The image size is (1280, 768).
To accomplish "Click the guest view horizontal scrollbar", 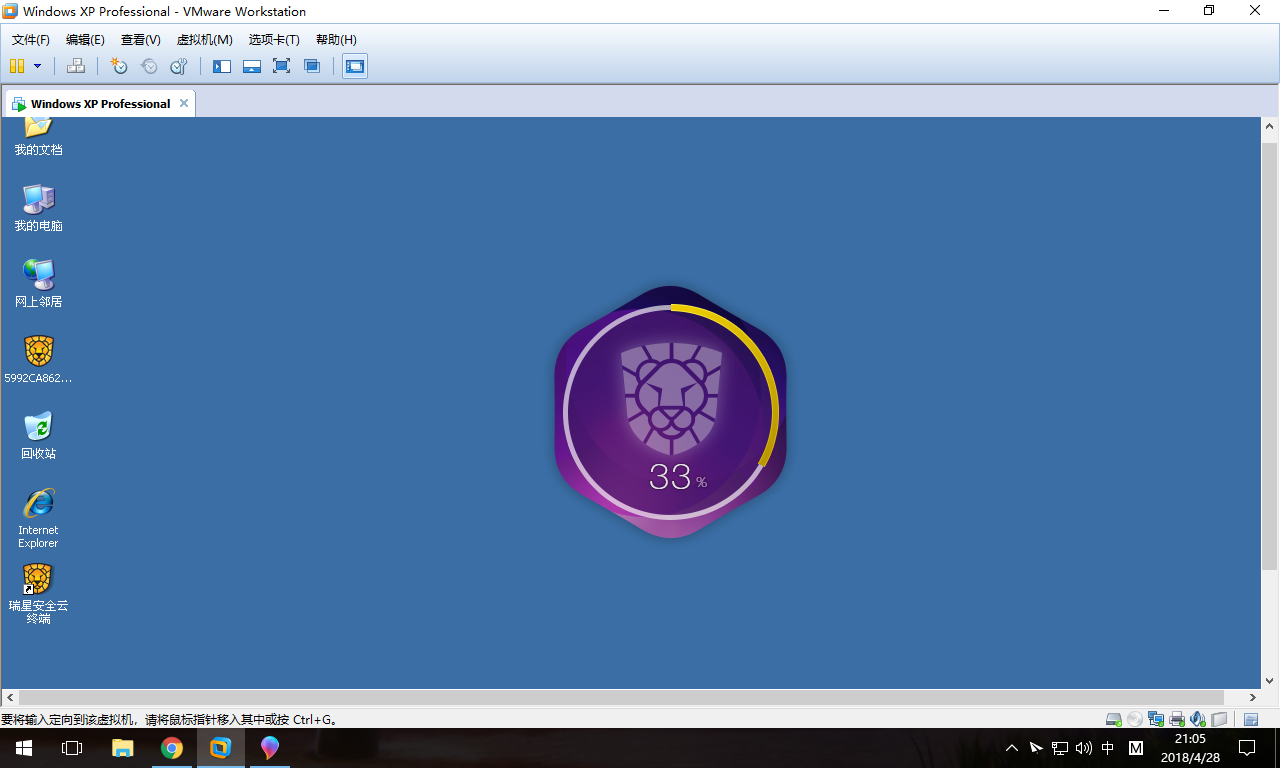I will pyautogui.click(x=621, y=697).
